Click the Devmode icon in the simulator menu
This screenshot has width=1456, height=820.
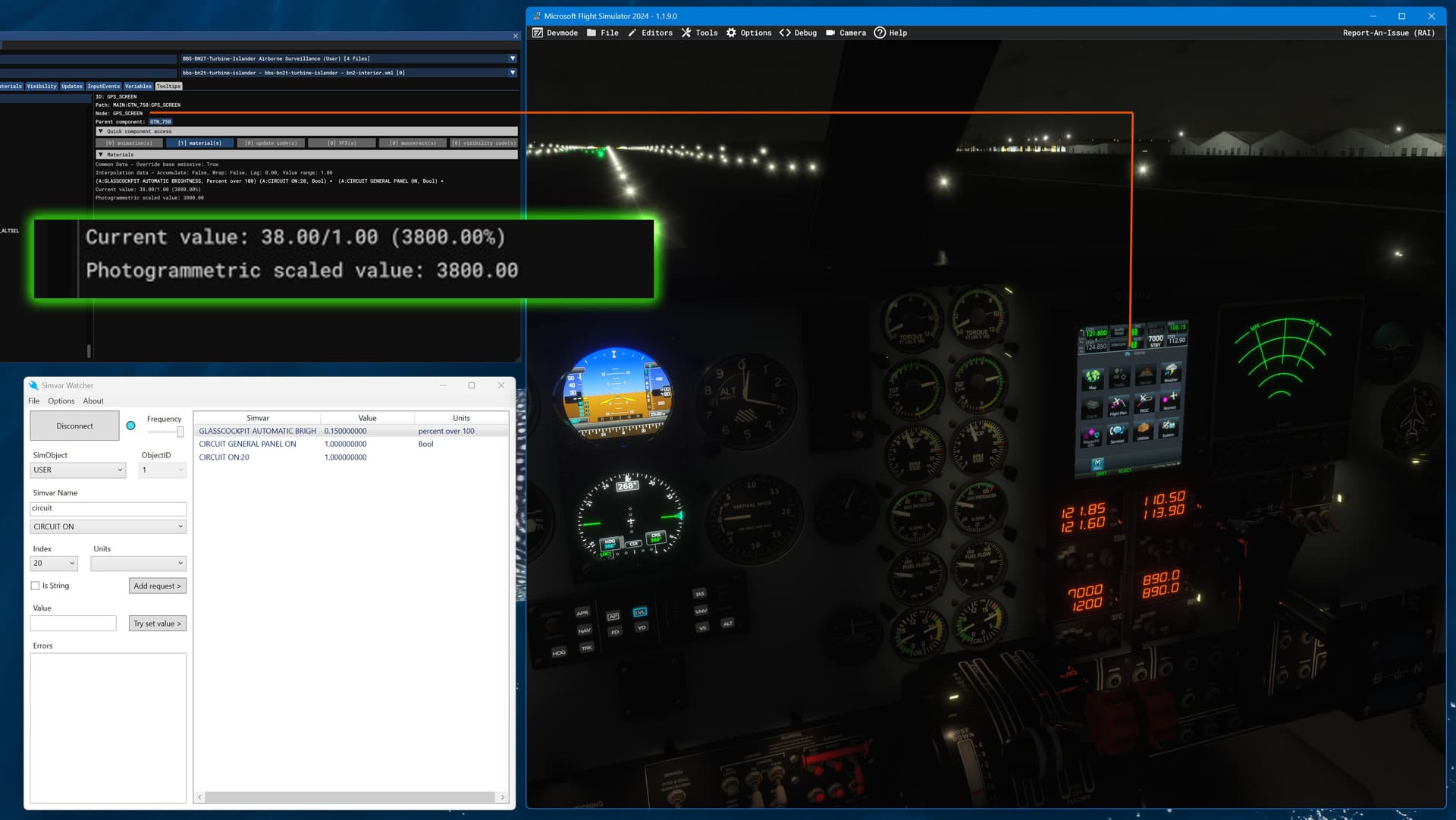point(538,33)
